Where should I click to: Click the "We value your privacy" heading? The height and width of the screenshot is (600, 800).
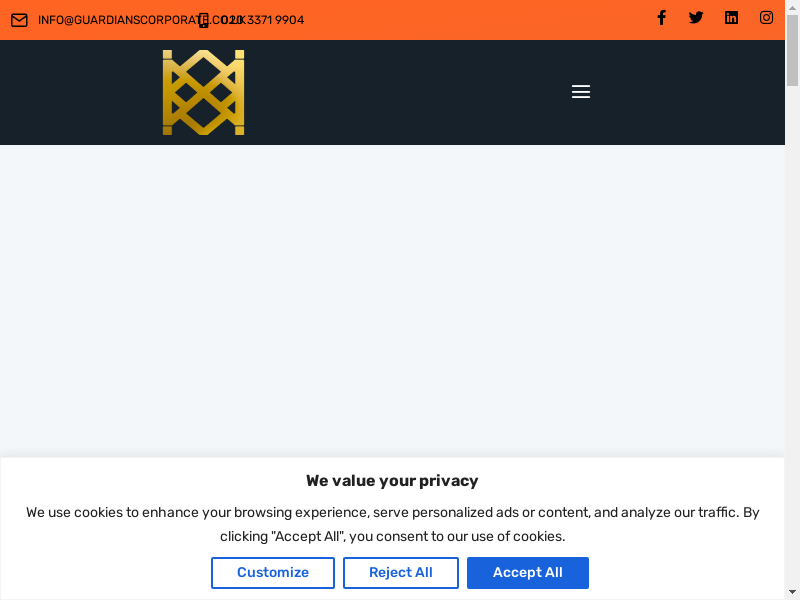[392, 481]
